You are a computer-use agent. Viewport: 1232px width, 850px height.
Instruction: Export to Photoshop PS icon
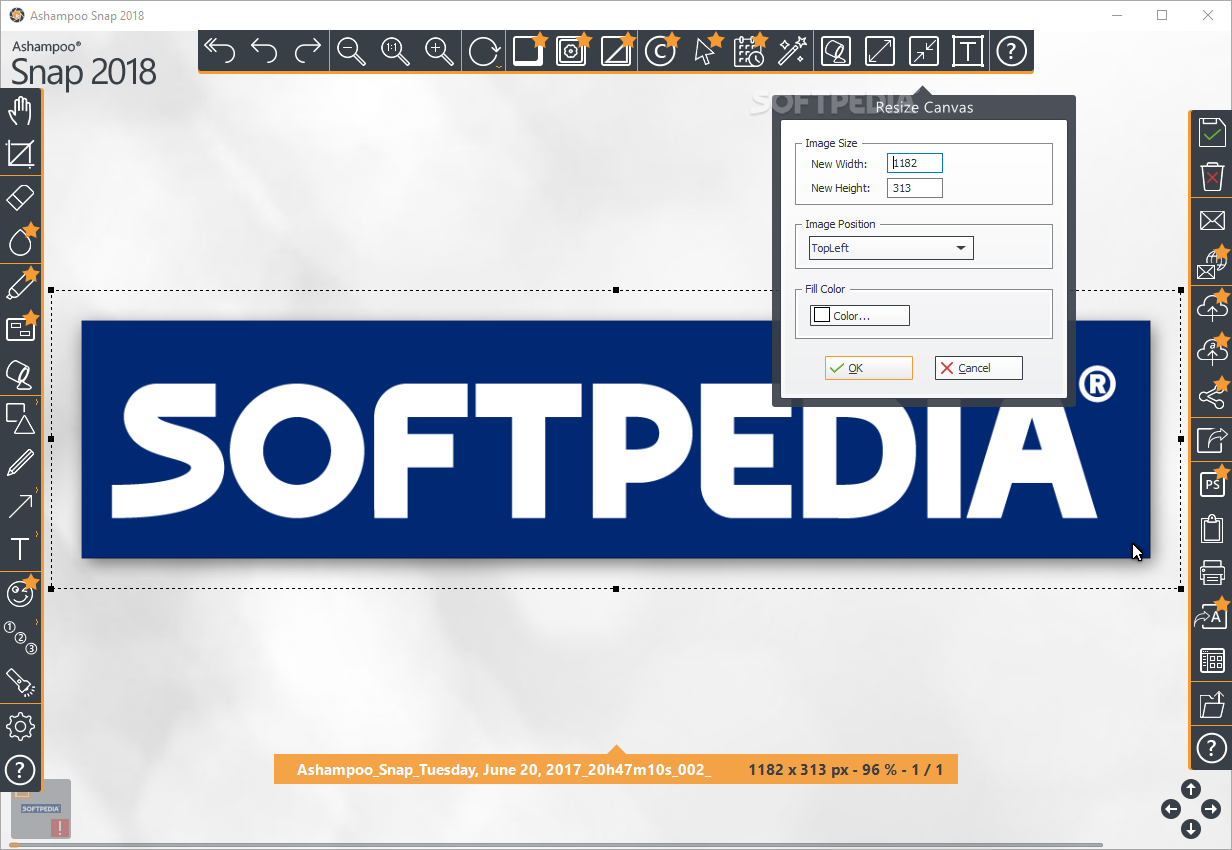pyautogui.click(x=1212, y=483)
